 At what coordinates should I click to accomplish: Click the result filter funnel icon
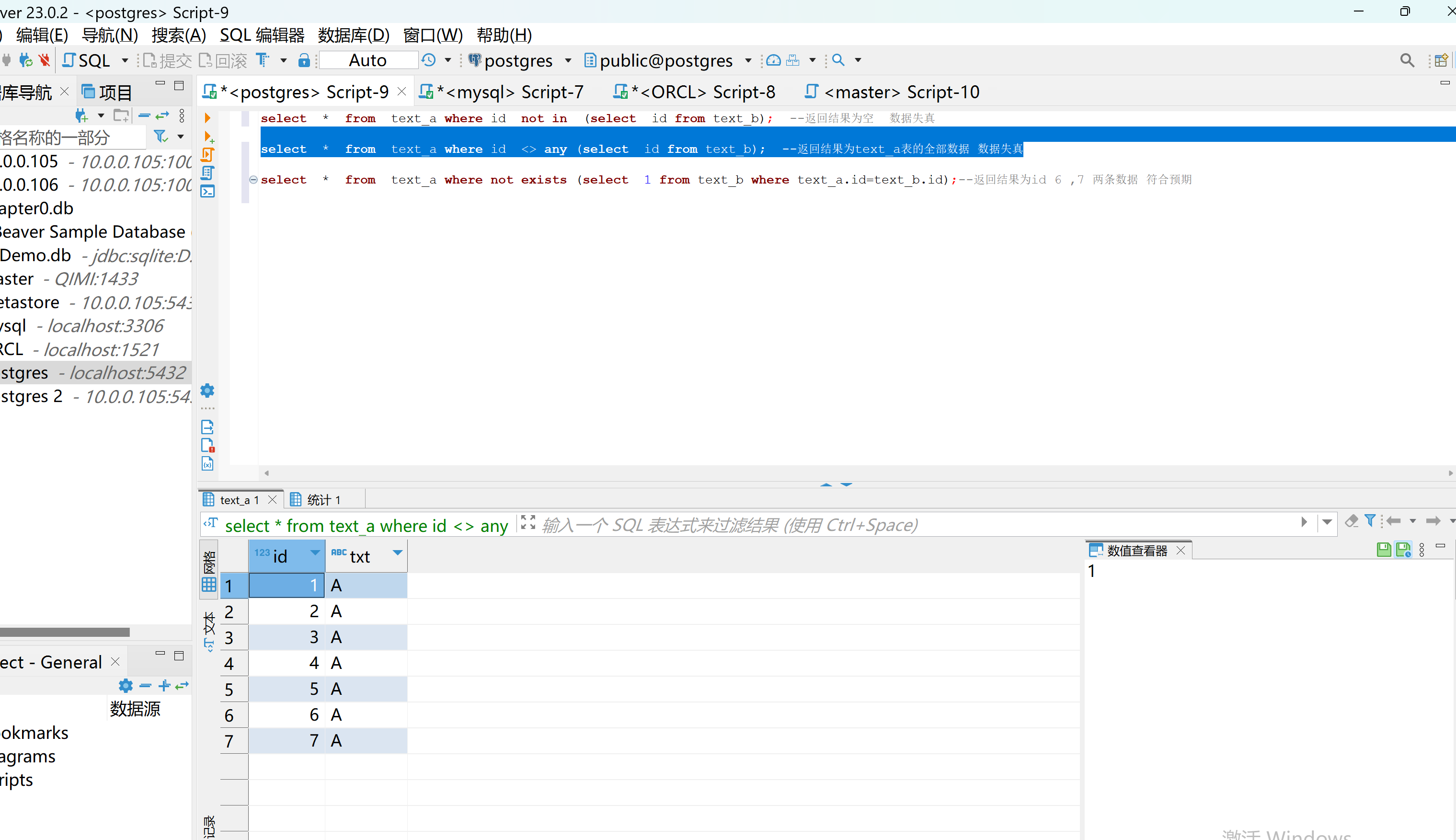1369,521
